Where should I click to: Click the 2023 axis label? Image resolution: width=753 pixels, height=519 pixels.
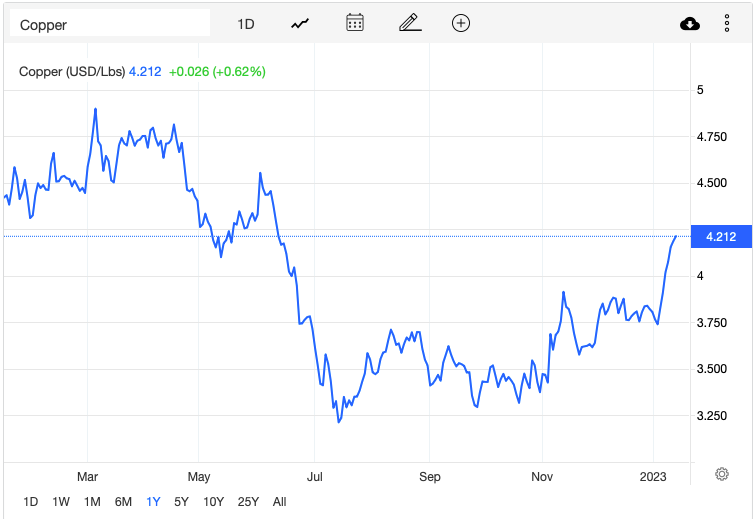(653, 477)
